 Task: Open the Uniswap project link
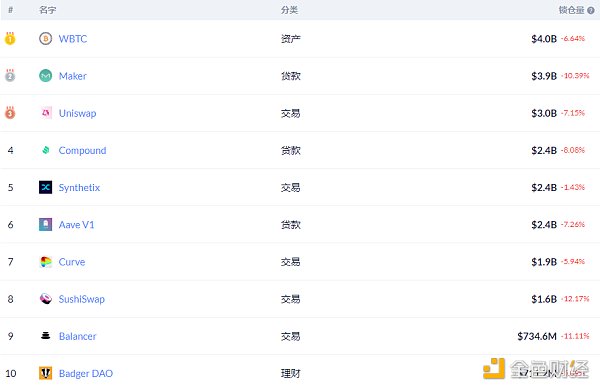(77, 113)
